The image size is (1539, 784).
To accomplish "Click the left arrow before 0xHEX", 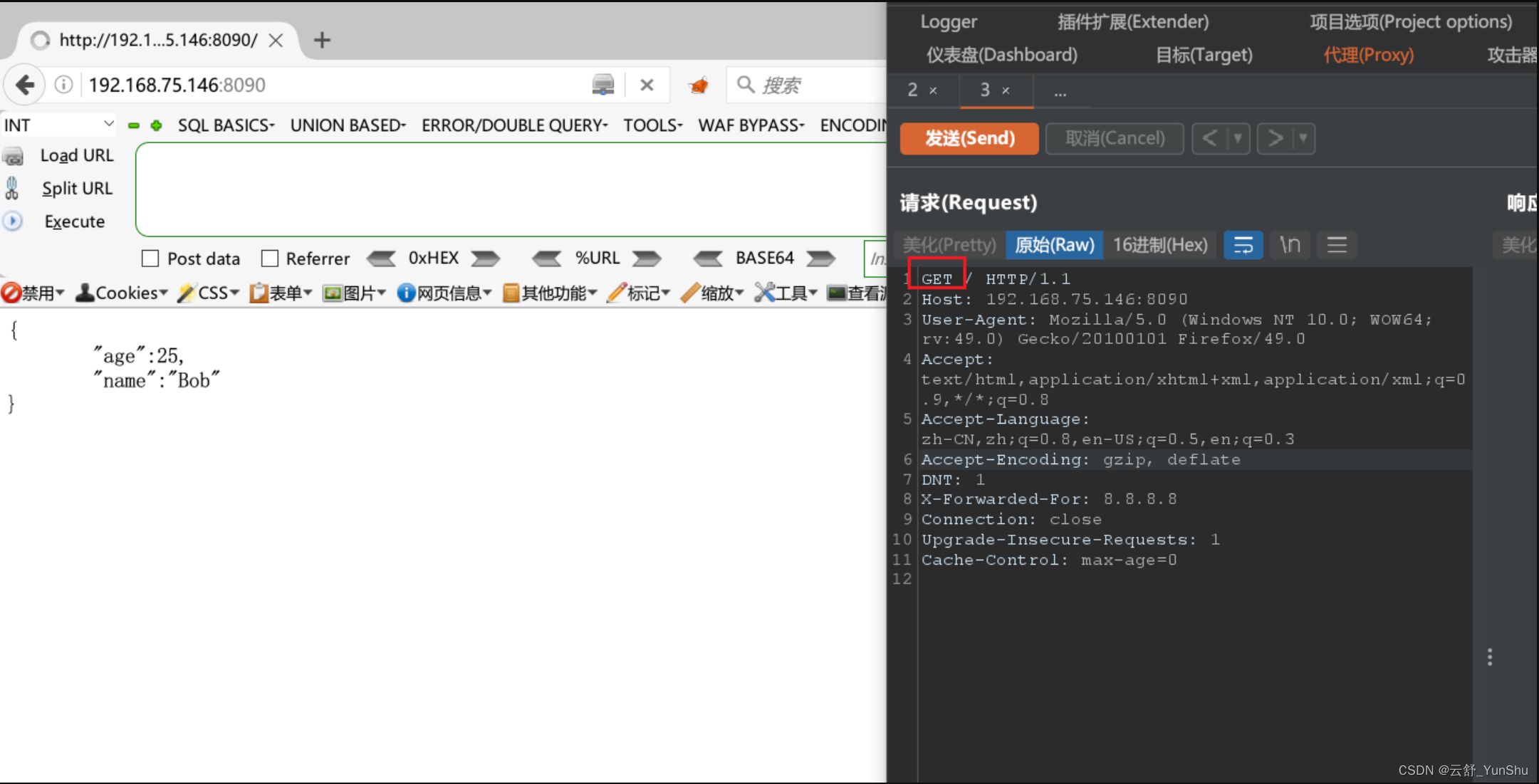I will click(x=381, y=258).
